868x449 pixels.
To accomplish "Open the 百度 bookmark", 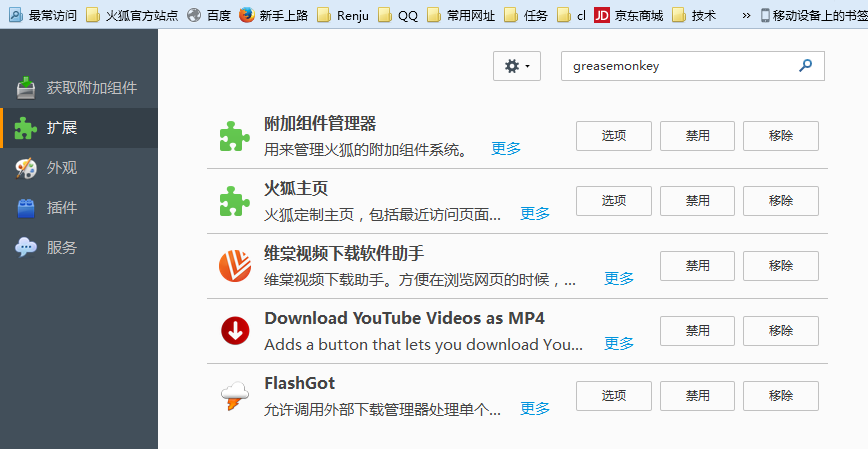I will (209, 15).
